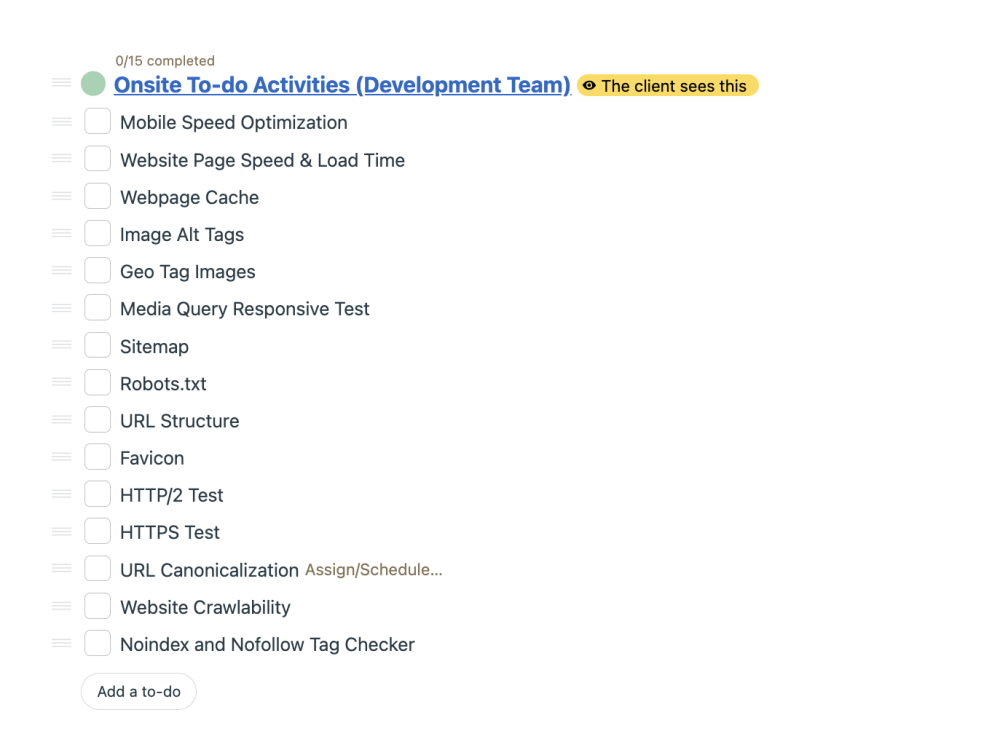Open the Mobile Speed Optimization to-do text

234,122
